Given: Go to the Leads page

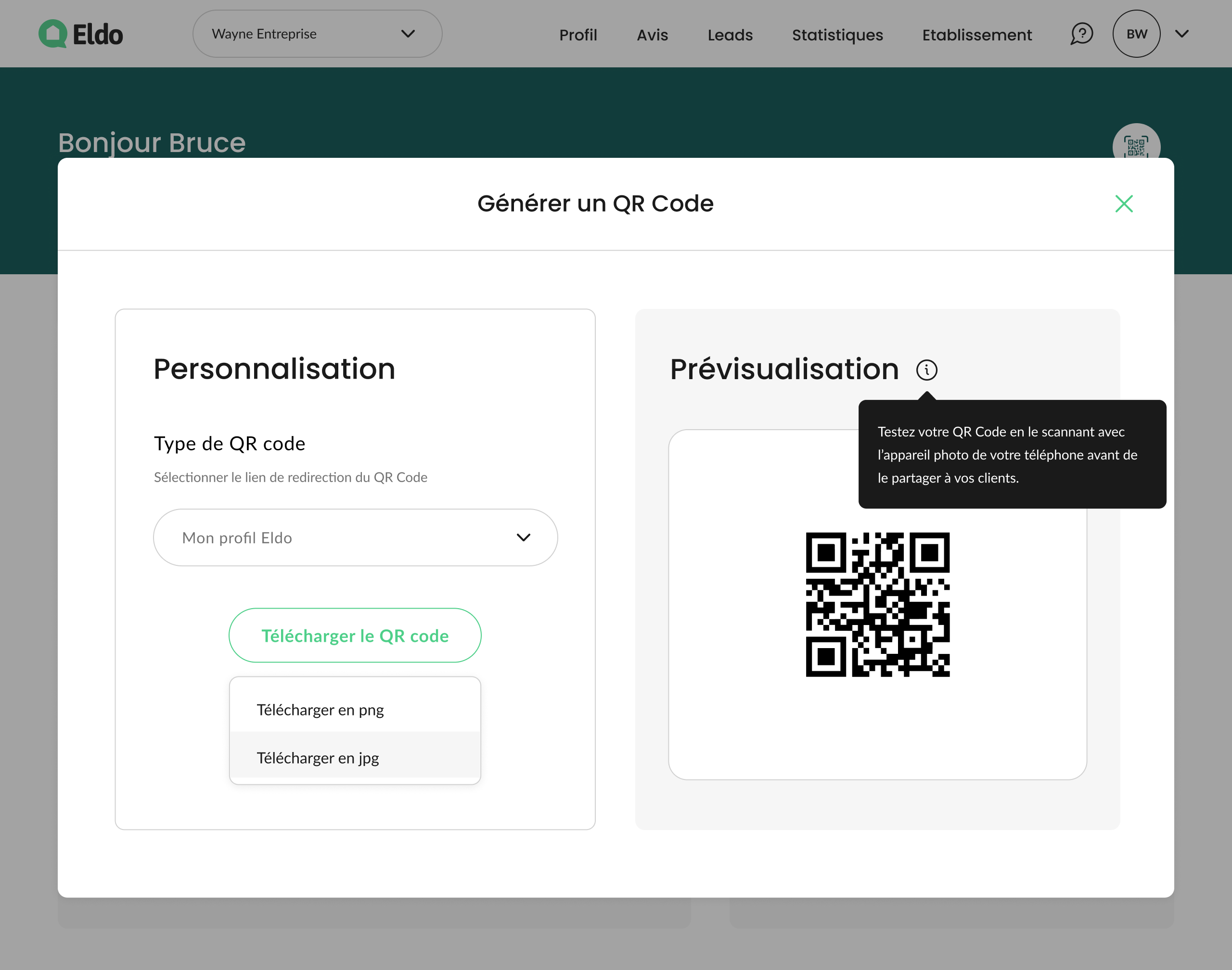Looking at the screenshot, I should click(x=730, y=35).
